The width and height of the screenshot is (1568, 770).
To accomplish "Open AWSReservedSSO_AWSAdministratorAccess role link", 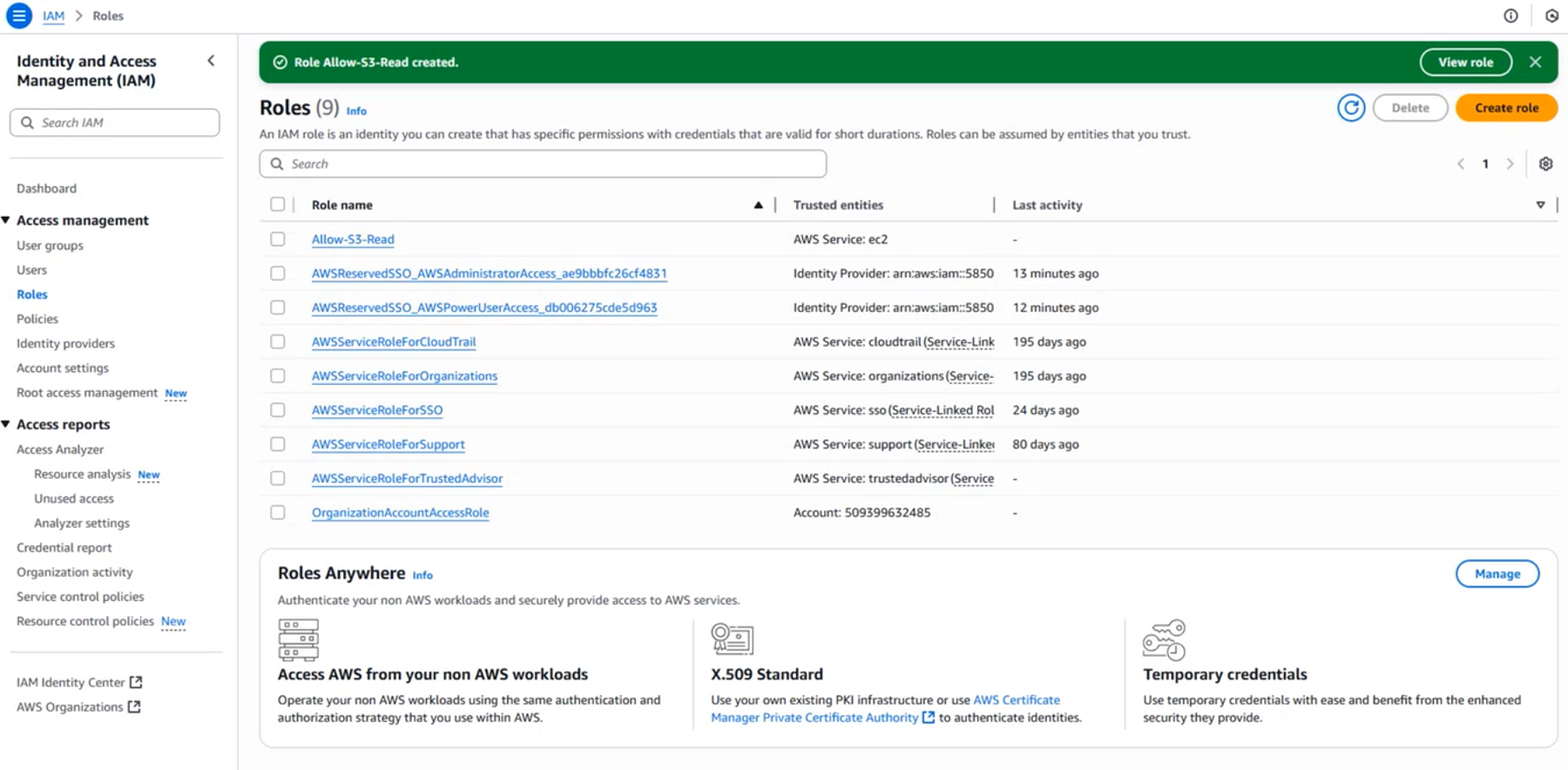I will pos(490,273).
